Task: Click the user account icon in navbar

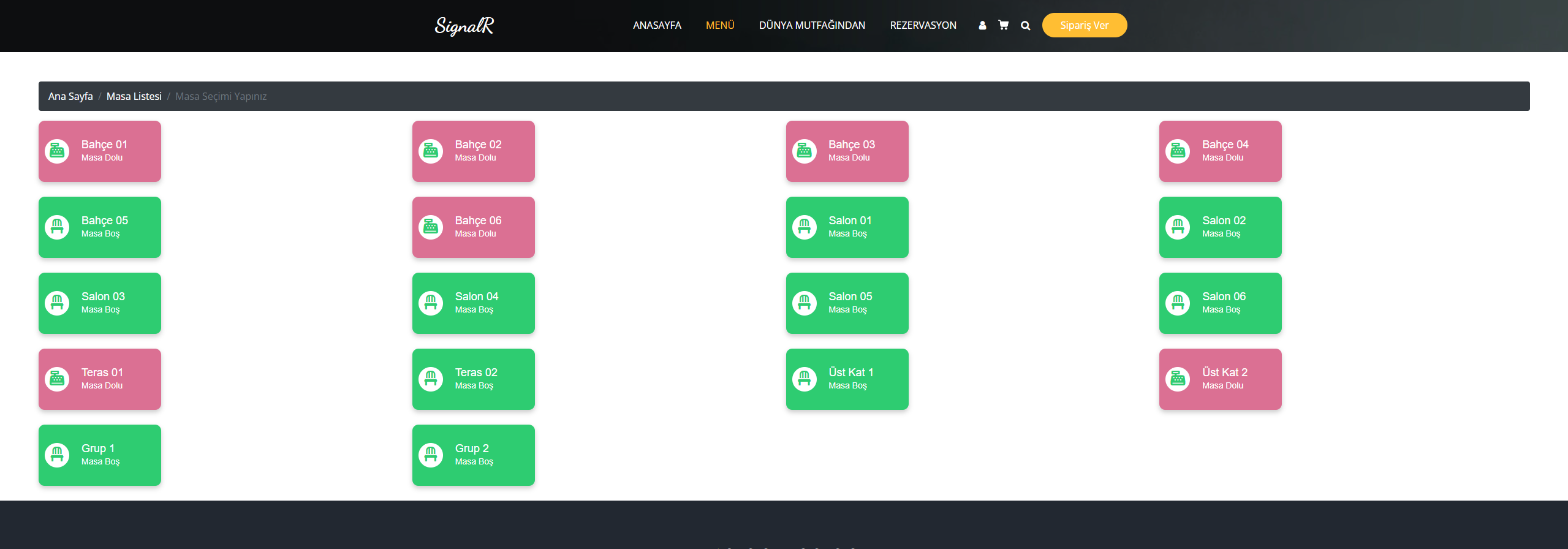Action: tap(982, 25)
